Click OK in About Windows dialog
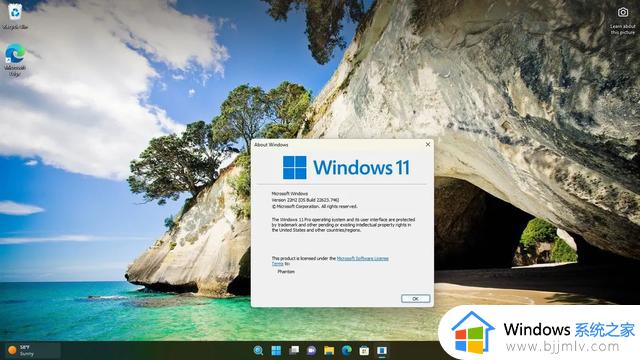The image size is (640, 360). (416, 298)
